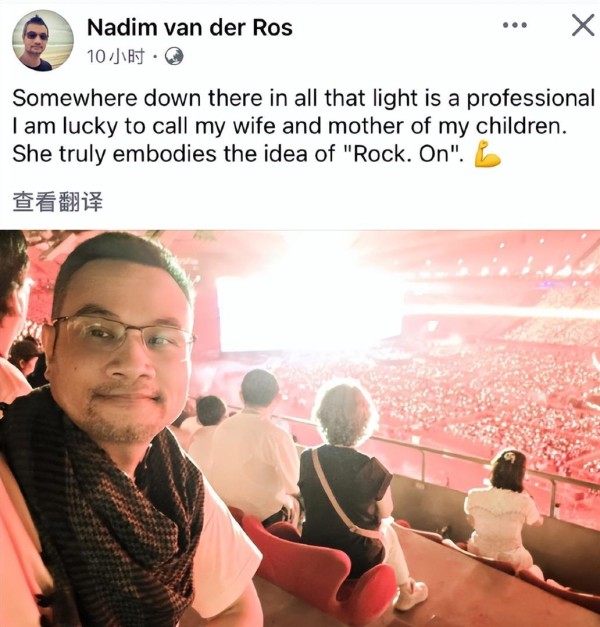This screenshot has height=627, width=600.
Task: Click the bright stage screen in the photo
Action: pyautogui.click(x=304, y=312)
